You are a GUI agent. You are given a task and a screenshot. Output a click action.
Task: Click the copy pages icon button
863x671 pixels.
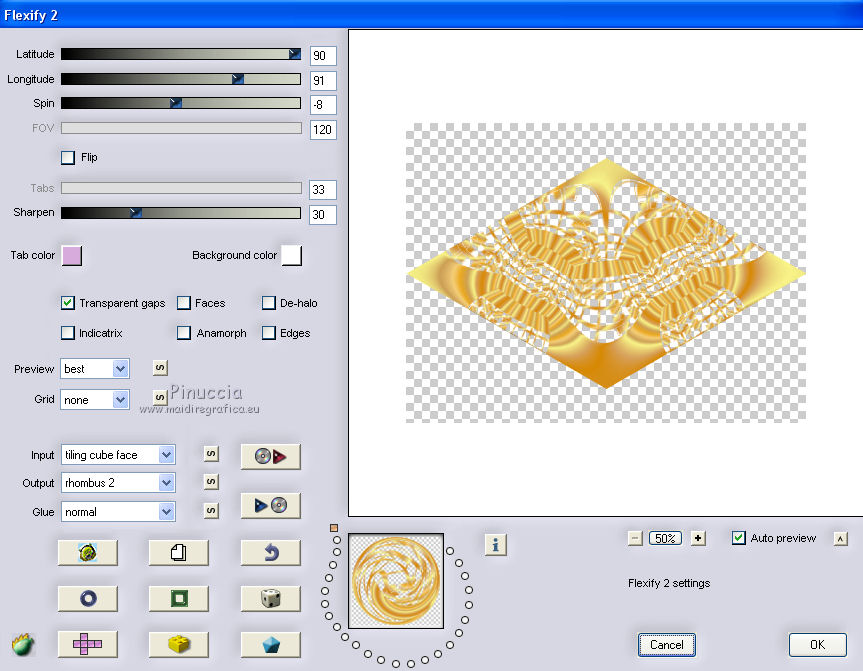(x=179, y=553)
